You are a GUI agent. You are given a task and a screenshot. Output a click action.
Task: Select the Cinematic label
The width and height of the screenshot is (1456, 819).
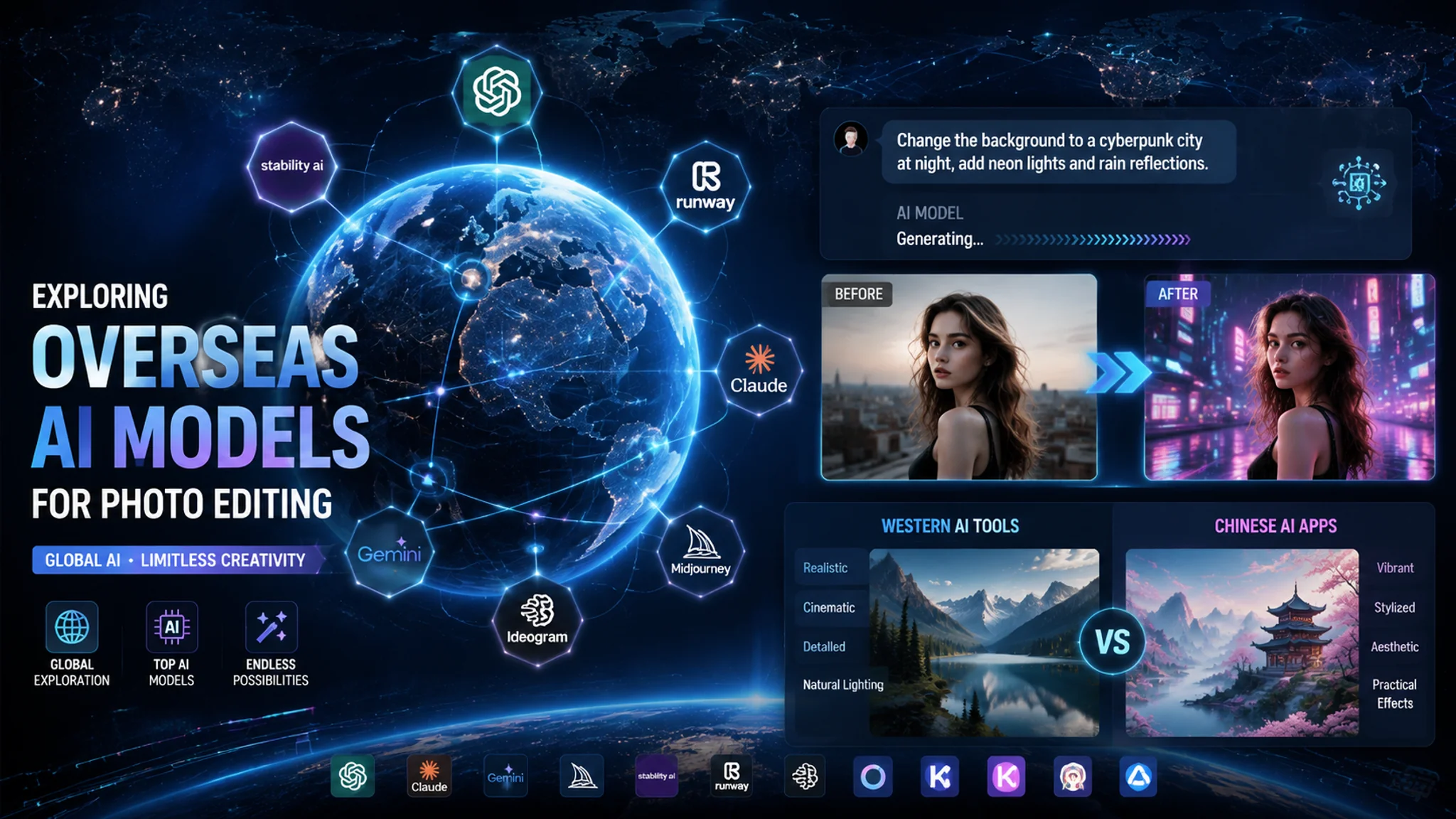(x=829, y=608)
